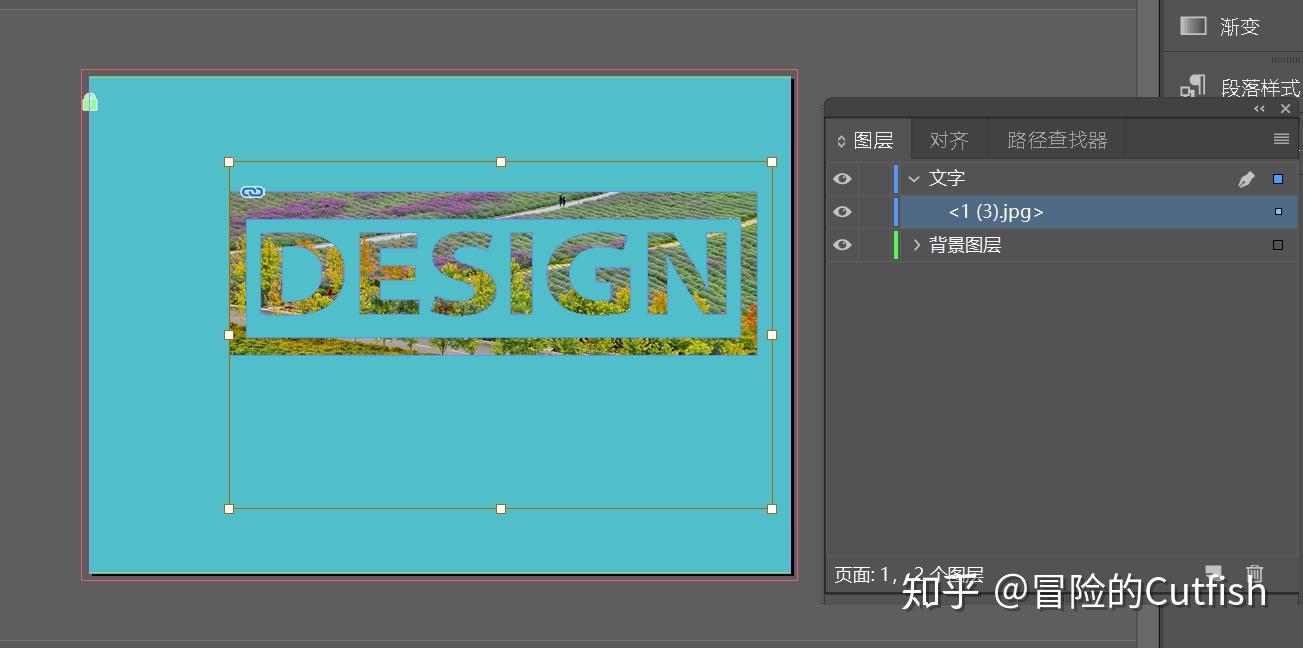Expand the 背景图层 layer
The image size is (1303, 648).
[916, 245]
